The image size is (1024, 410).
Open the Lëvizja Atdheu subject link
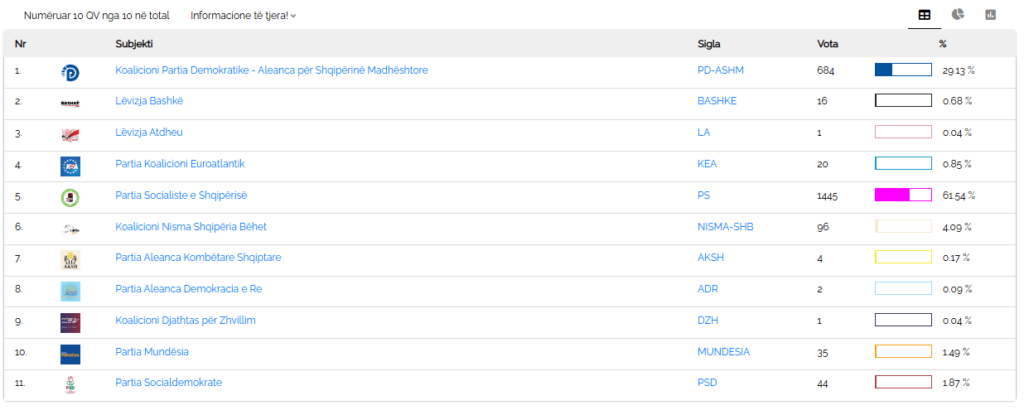(x=149, y=132)
